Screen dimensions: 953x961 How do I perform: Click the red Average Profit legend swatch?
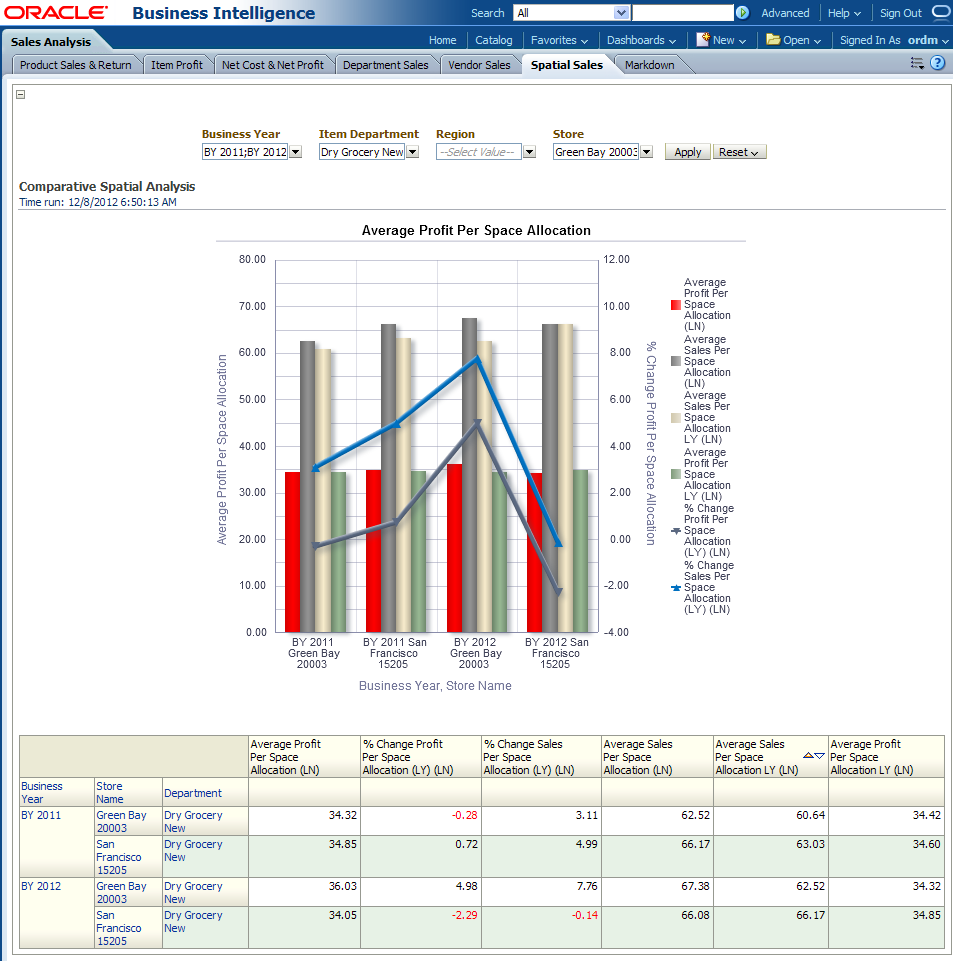(676, 305)
